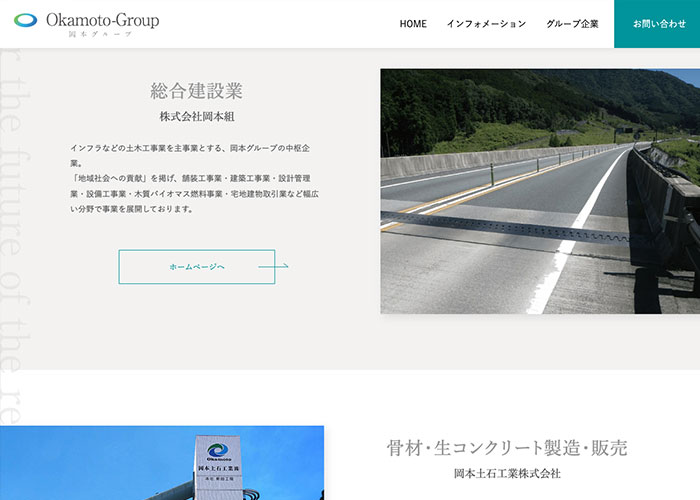This screenshot has height=500, width=700.
Task: Open the highway road photo
Action: coord(540,191)
